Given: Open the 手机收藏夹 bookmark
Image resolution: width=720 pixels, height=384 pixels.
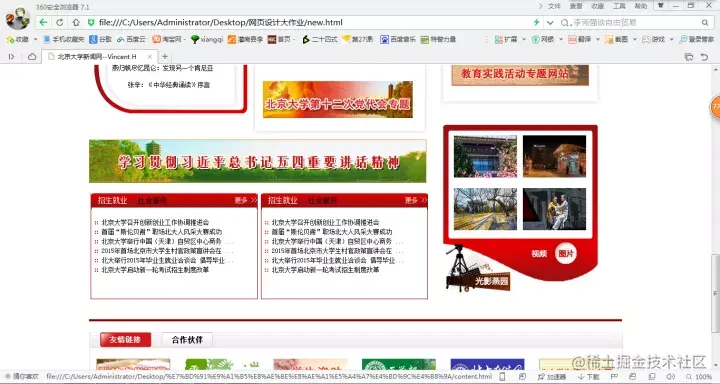Looking at the screenshot, I should point(64,40).
